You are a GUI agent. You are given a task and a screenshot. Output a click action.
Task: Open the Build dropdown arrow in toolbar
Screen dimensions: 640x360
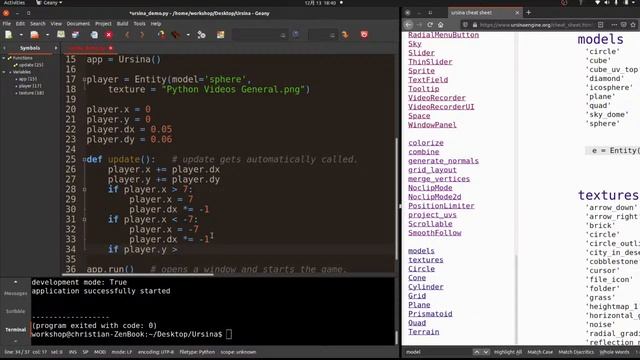pos(188,35)
